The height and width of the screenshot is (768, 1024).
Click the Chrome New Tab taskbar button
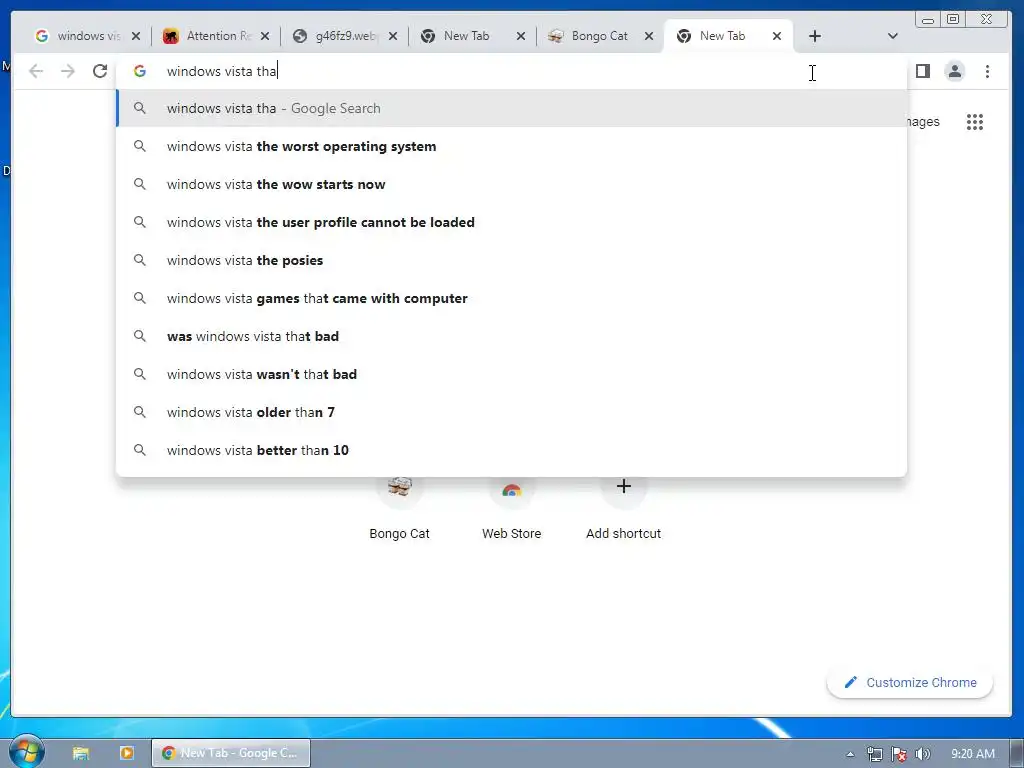(231, 753)
